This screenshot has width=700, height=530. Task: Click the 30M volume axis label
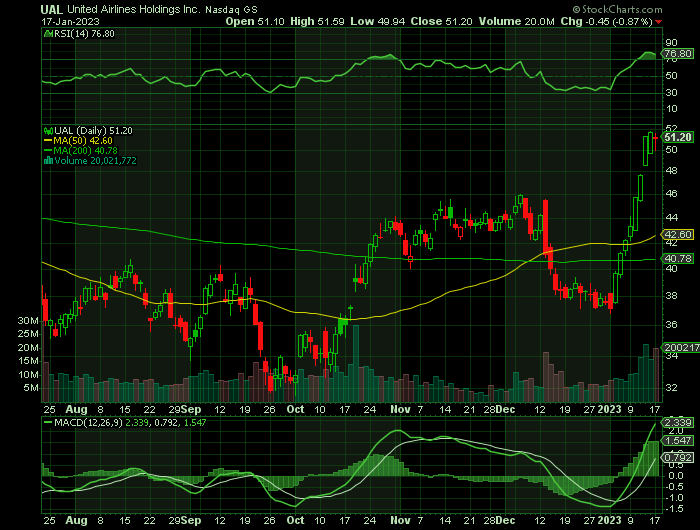[x=28, y=321]
